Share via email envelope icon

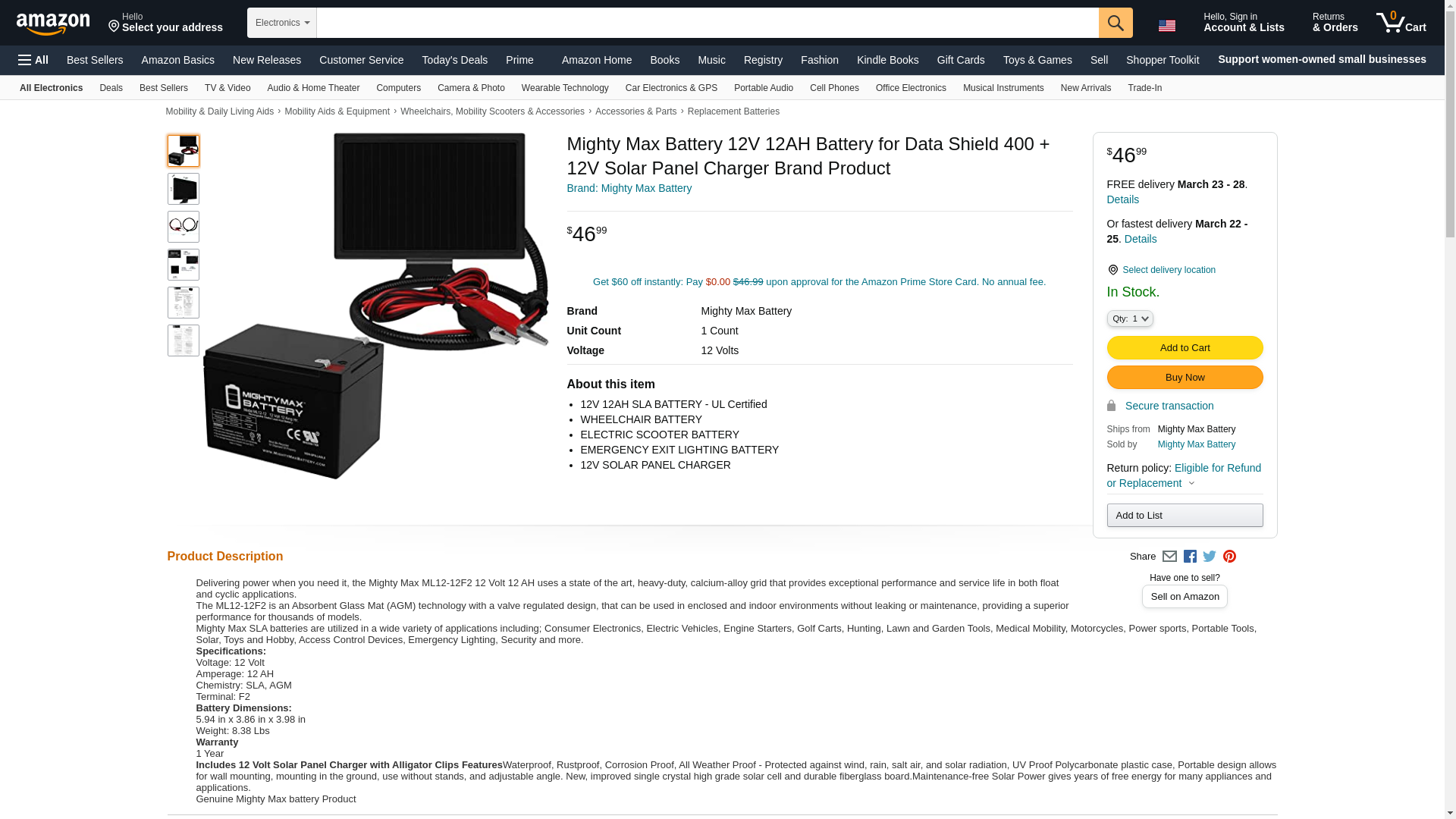1169,557
